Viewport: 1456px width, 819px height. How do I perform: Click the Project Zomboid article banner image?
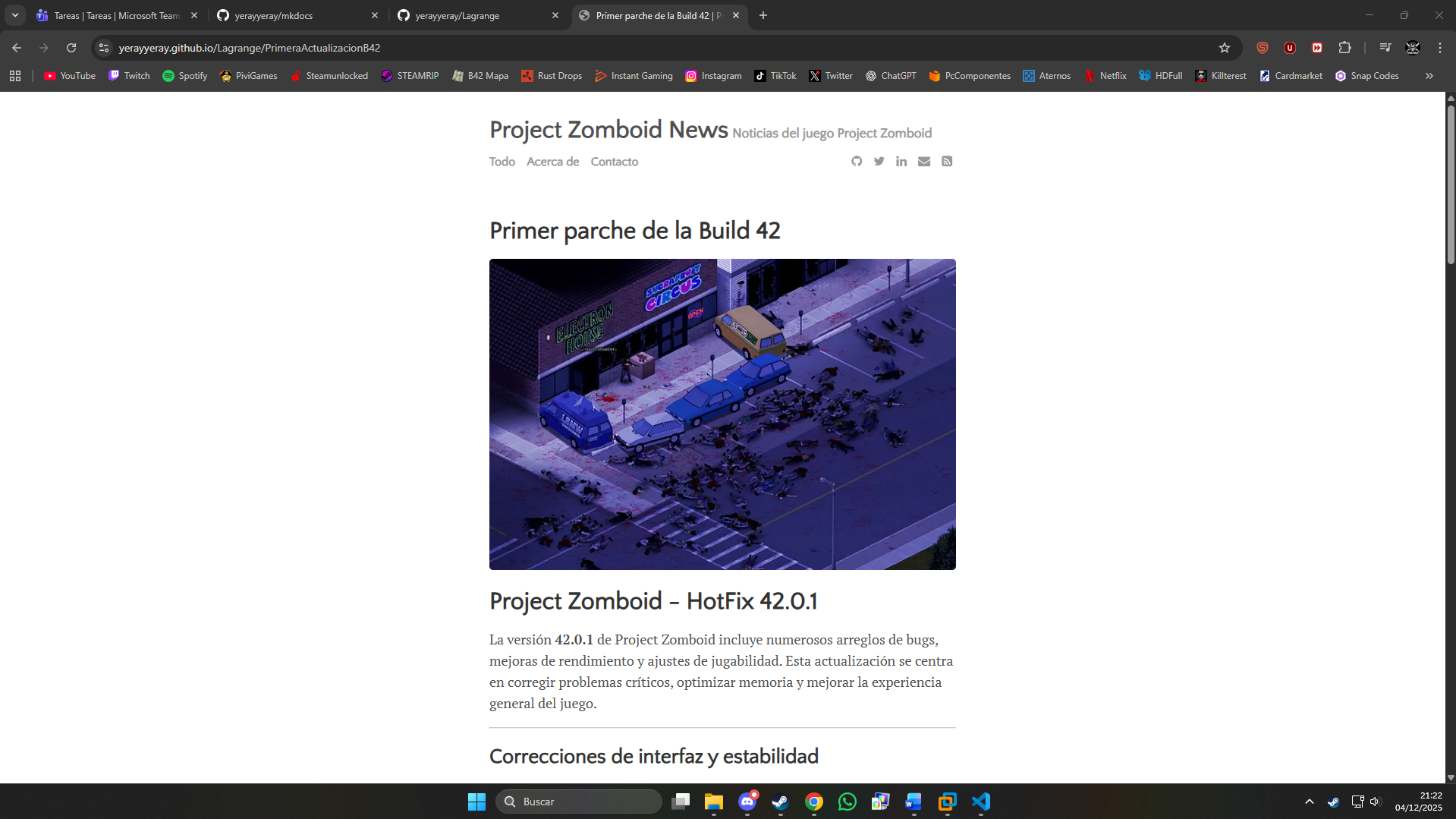click(722, 414)
